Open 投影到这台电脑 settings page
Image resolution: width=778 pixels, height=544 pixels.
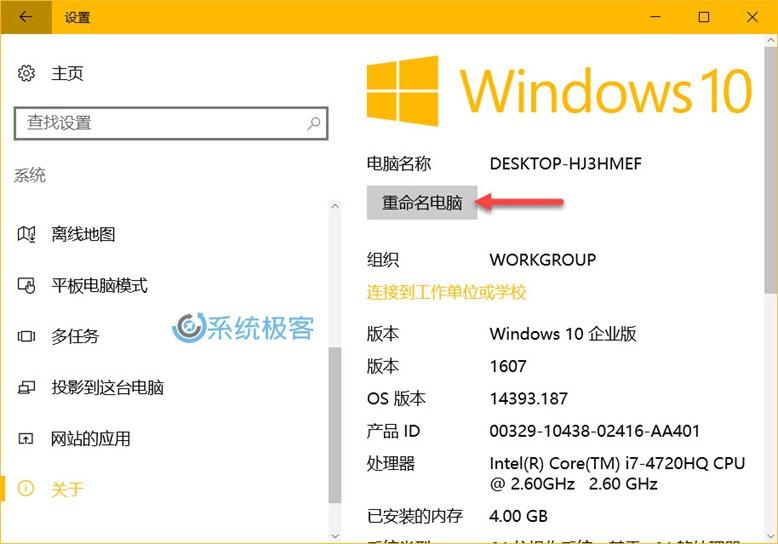[108, 387]
